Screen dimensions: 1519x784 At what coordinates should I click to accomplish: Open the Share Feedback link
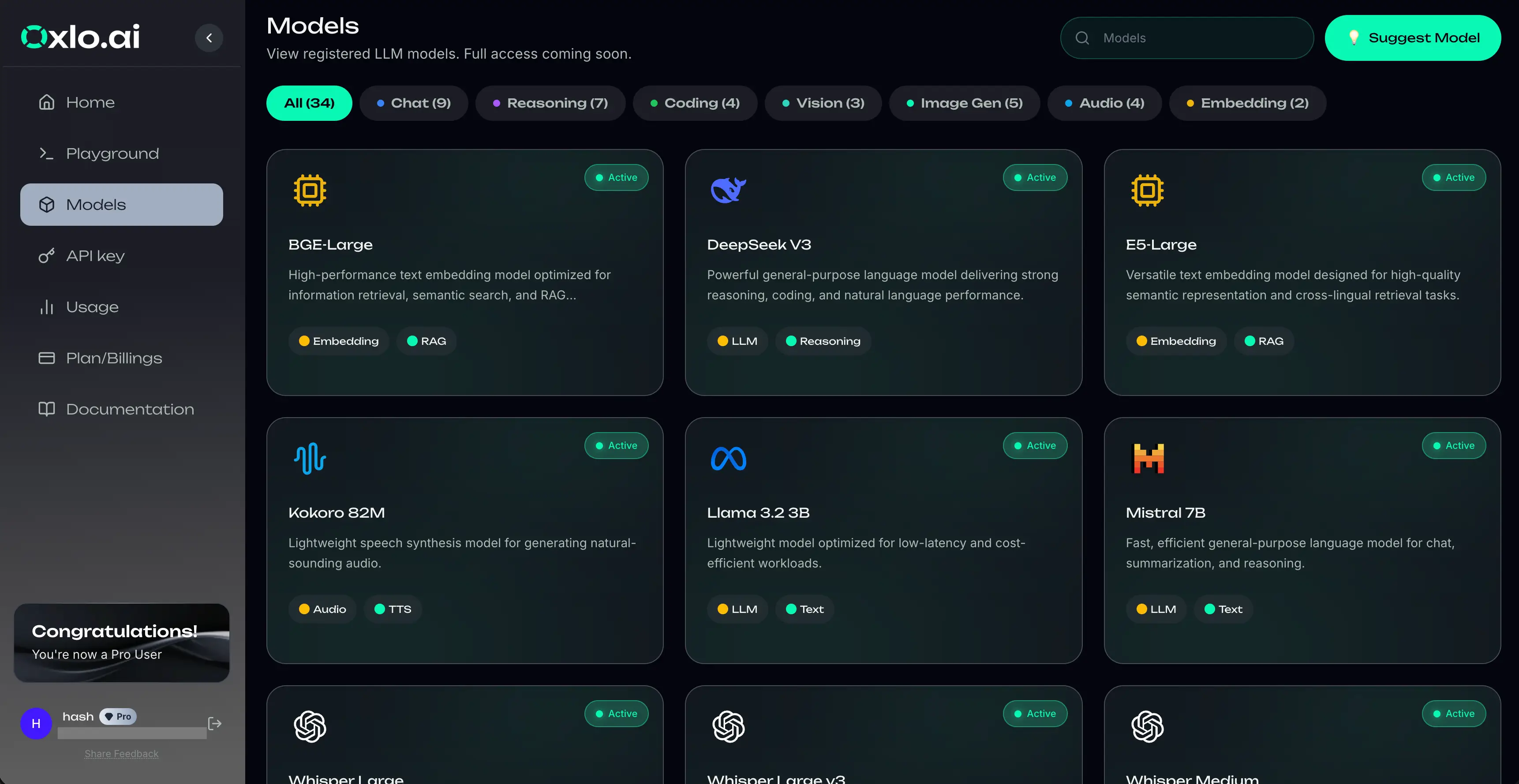coord(121,753)
